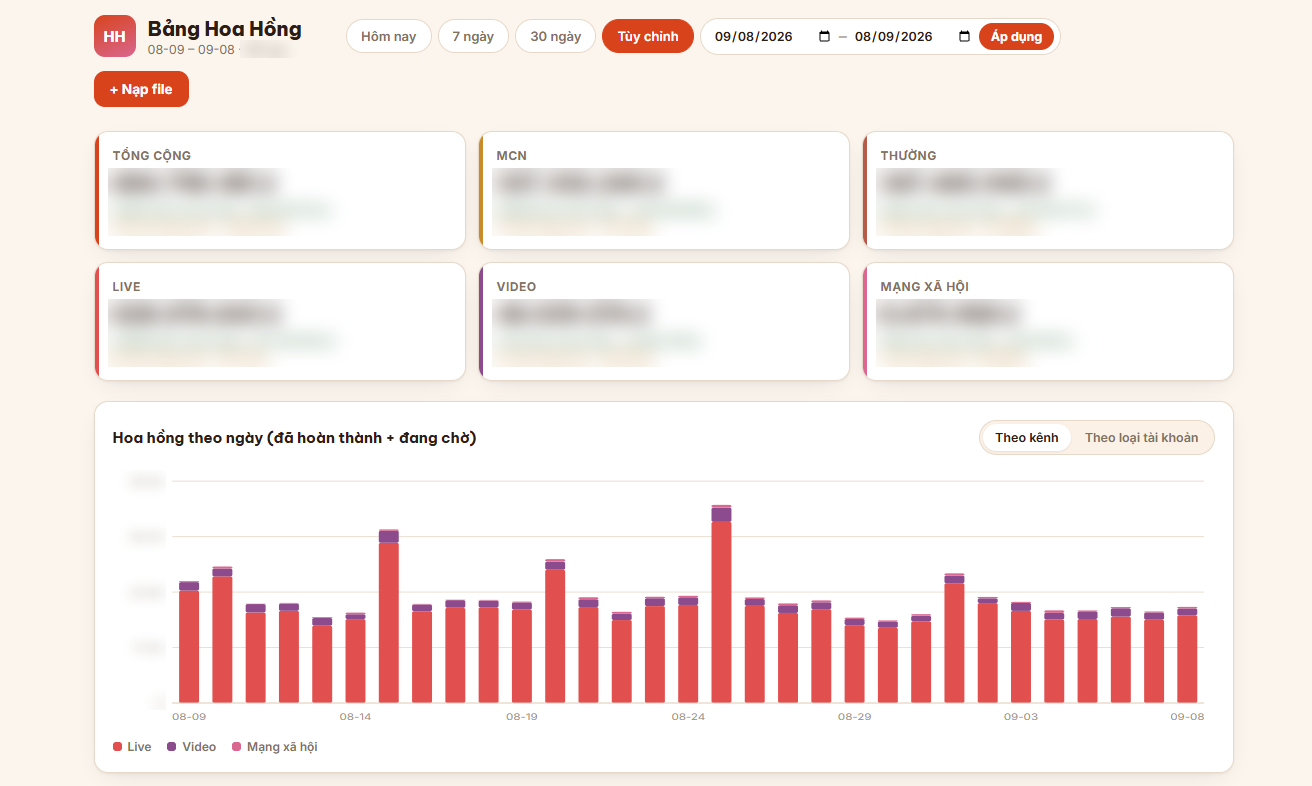Image resolution: width=1312 pixels, height=786 pixels.
Task: Toggle the Live series in chart legend
Action: [132, 747]
